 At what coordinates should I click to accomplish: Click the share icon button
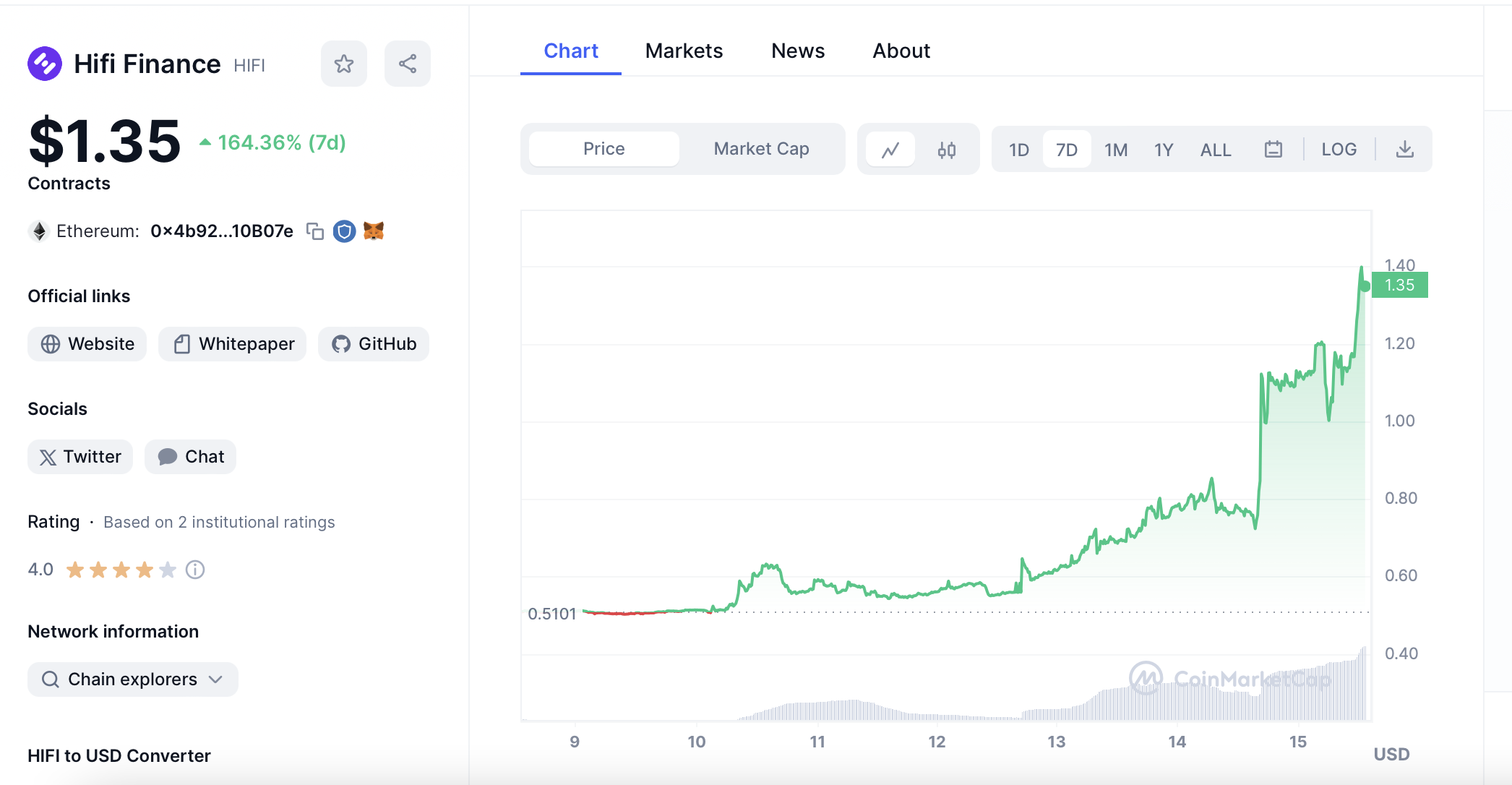coord(408,64)
